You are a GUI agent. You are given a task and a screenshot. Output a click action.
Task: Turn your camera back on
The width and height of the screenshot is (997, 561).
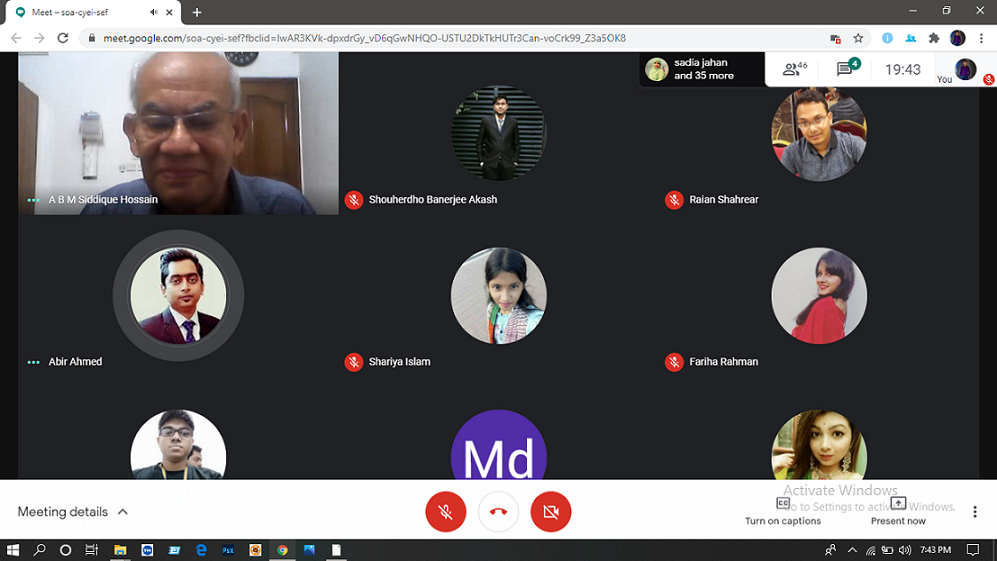click(x=550, y=512)
